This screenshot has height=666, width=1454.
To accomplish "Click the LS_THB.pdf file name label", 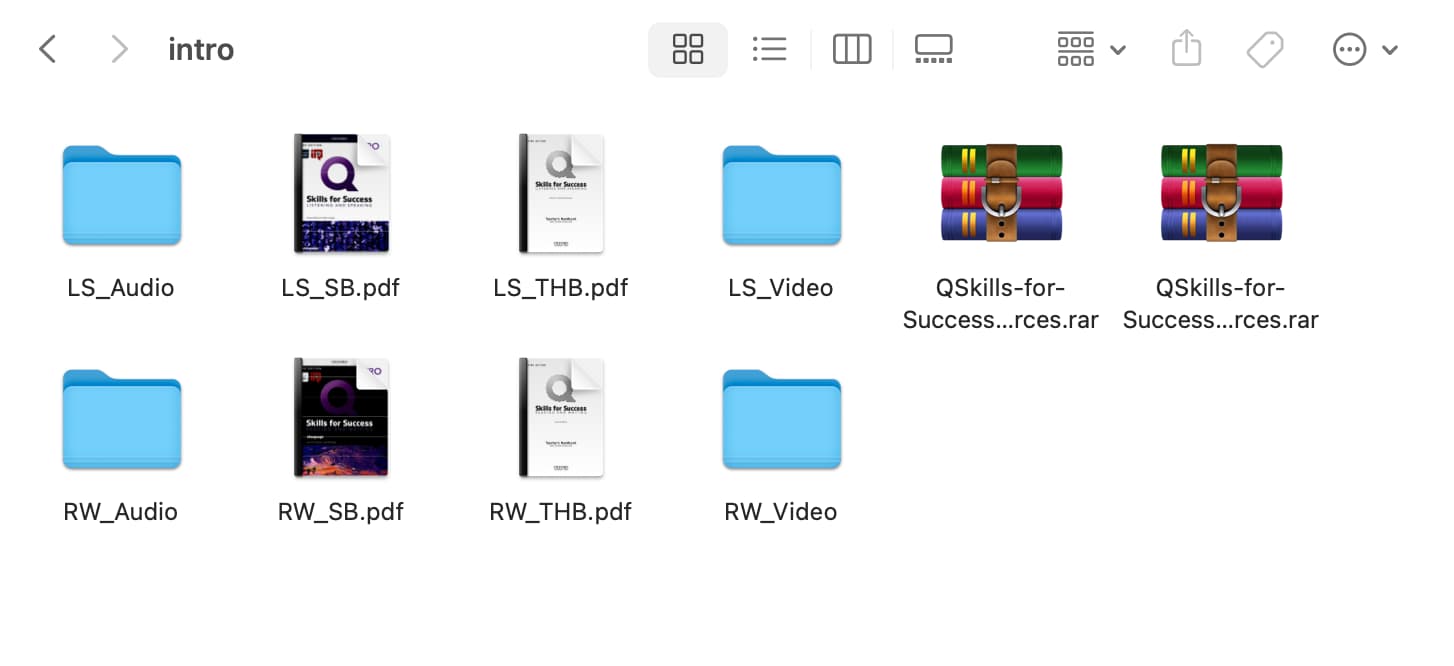I will point(561,288).
